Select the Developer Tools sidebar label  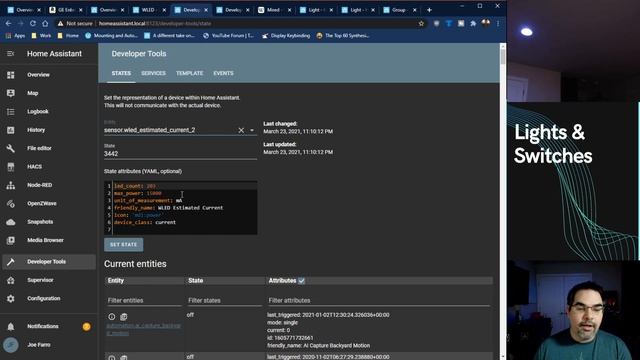click(47, 262)
